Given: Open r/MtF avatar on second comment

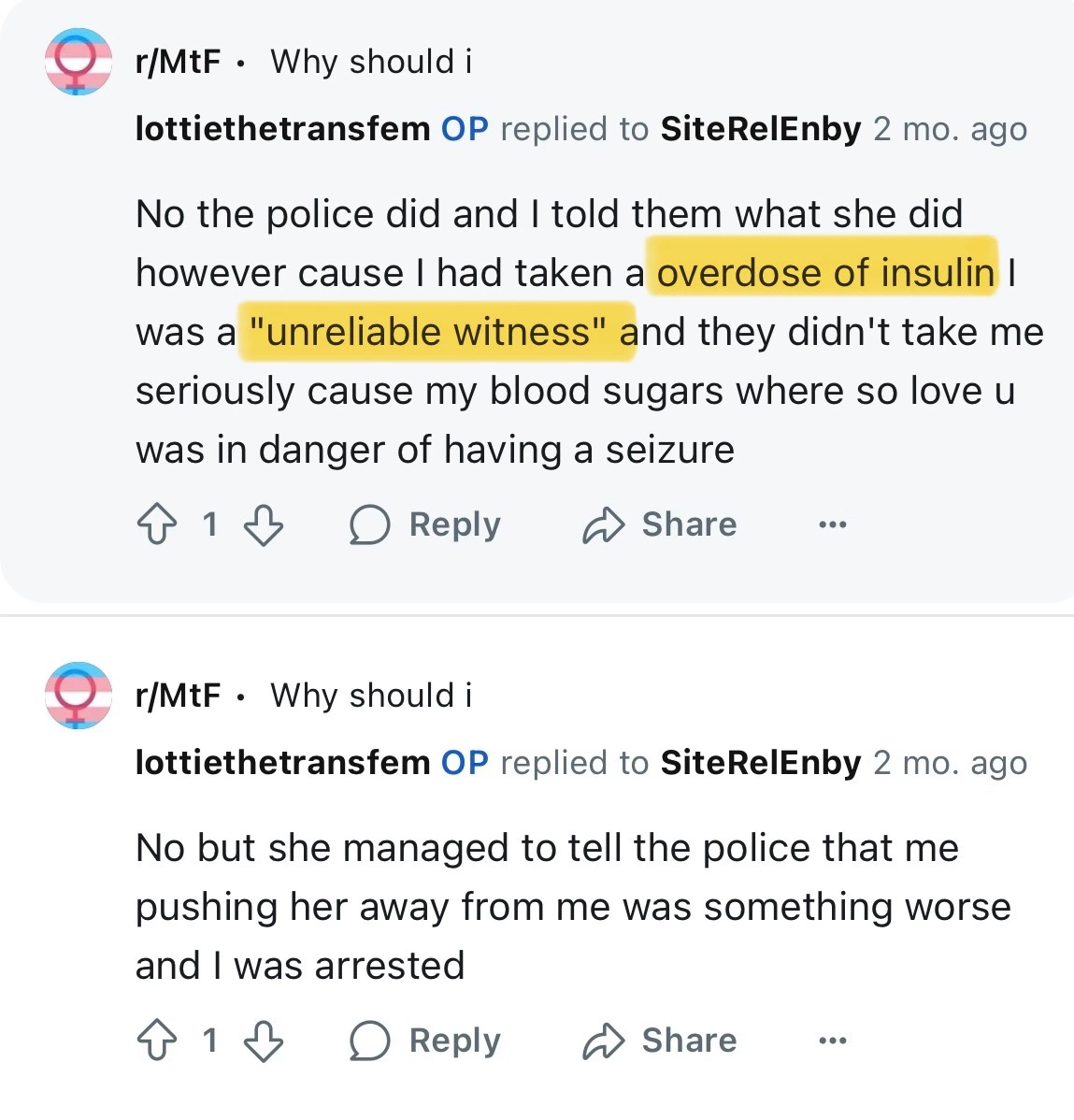Looking at the screenshot, I should [79, 696].
